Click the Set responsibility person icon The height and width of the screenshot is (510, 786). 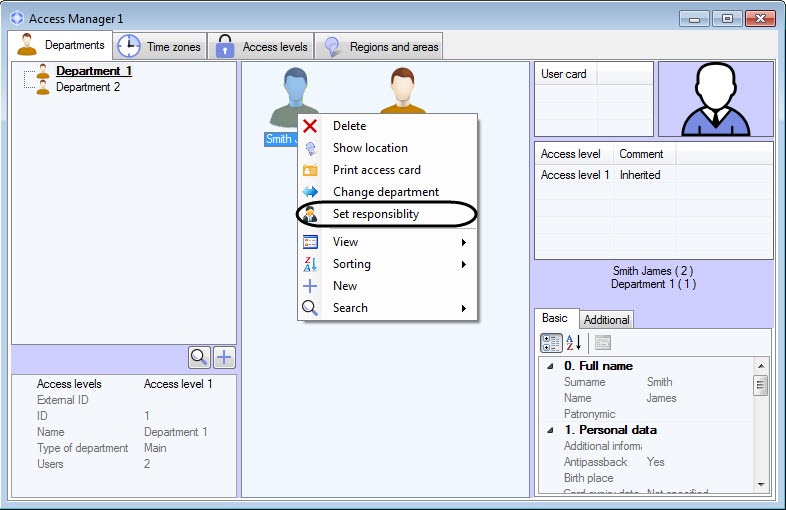pyautogui.click(x=310, y=214)
